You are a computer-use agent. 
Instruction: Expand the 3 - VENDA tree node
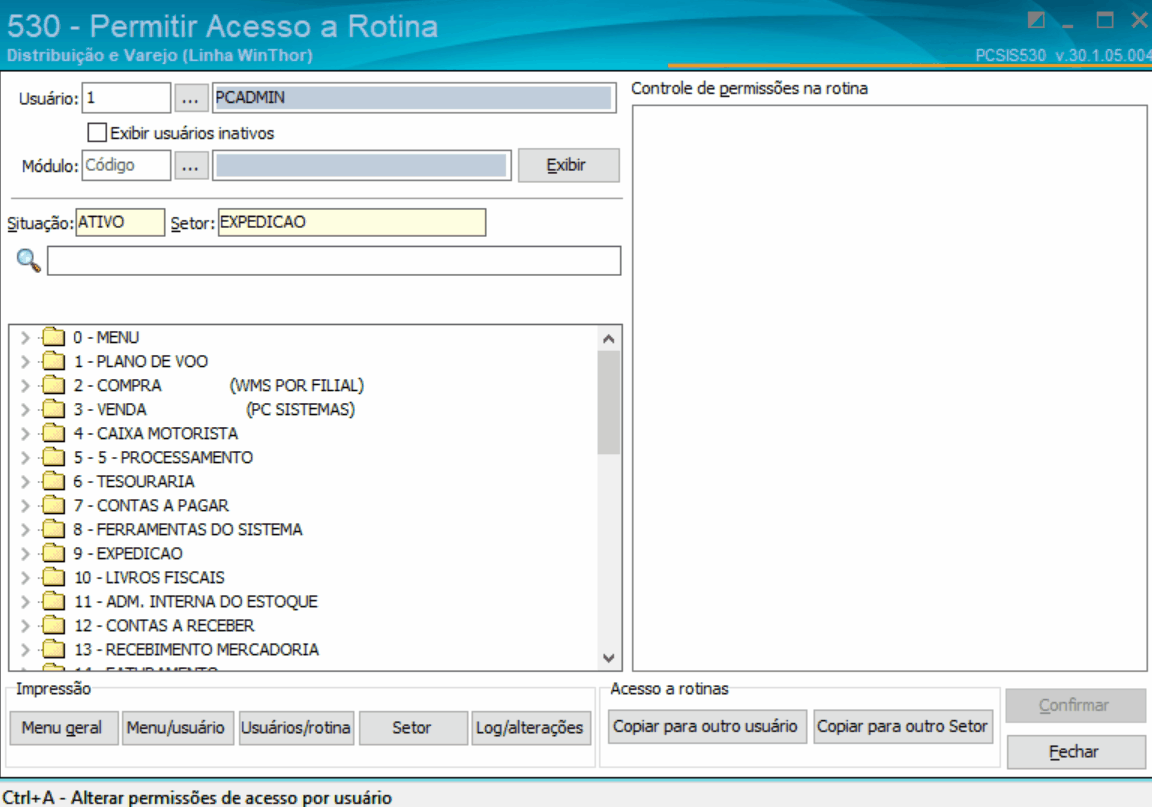click(25, 409)
